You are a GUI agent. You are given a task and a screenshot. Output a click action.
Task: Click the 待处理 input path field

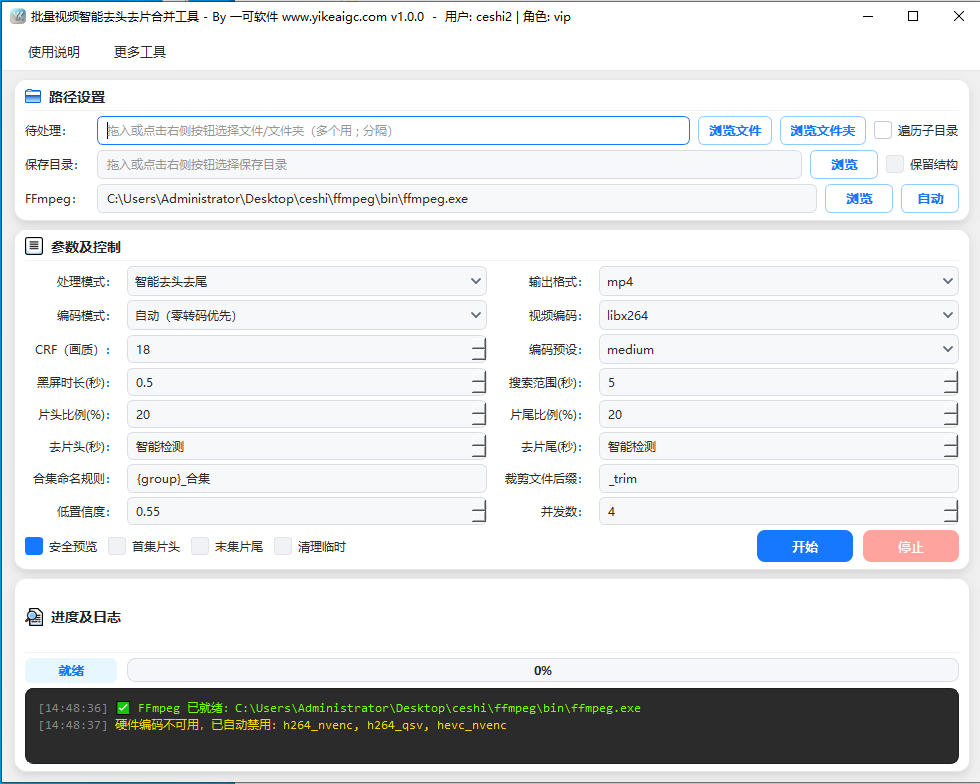coord(393,131)
